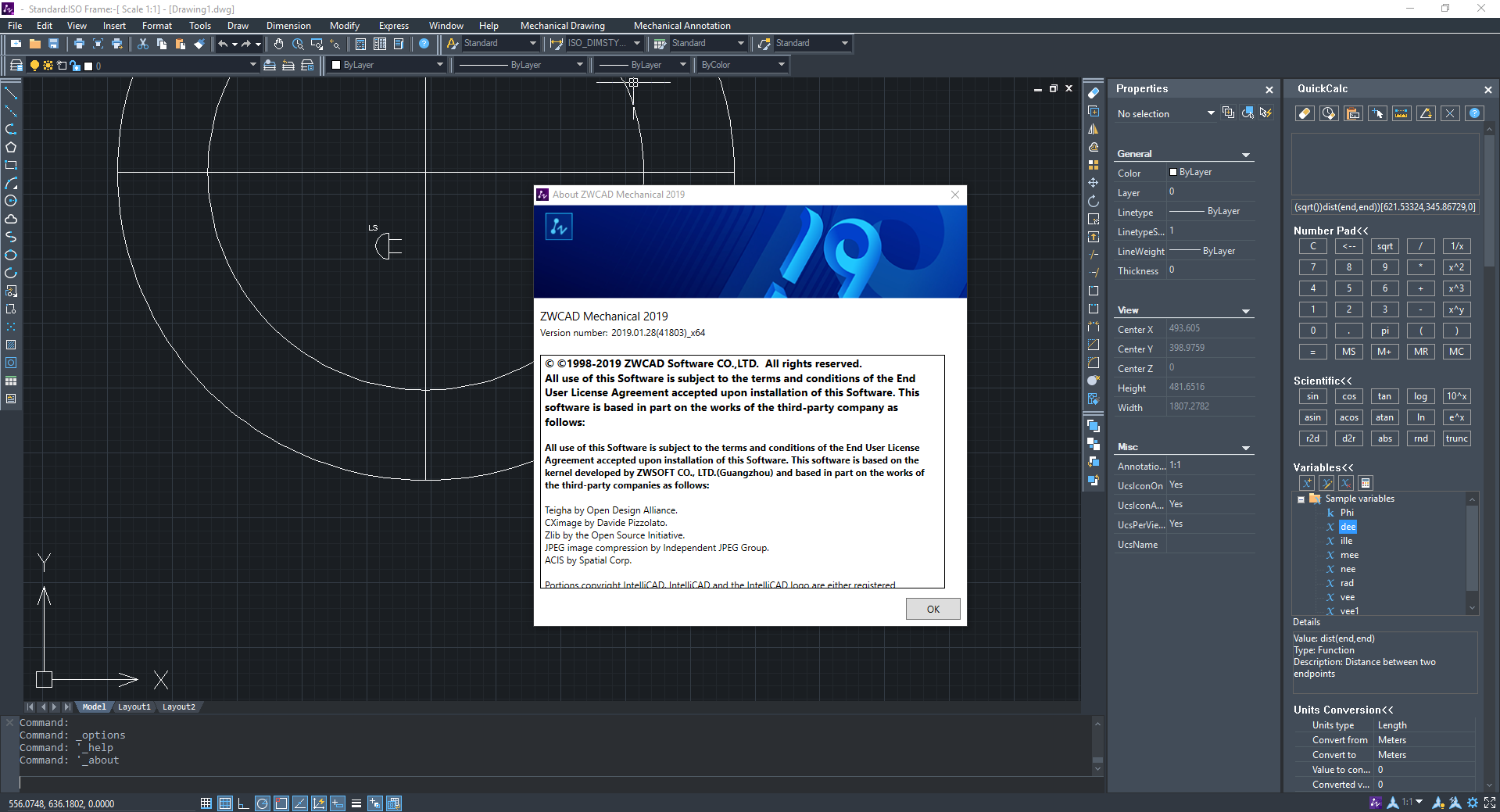Image resolution: width=1500 pixels, height=812 pixels.
Task: Collapse the General section in Properties
Action: (x=1246, y=155)
